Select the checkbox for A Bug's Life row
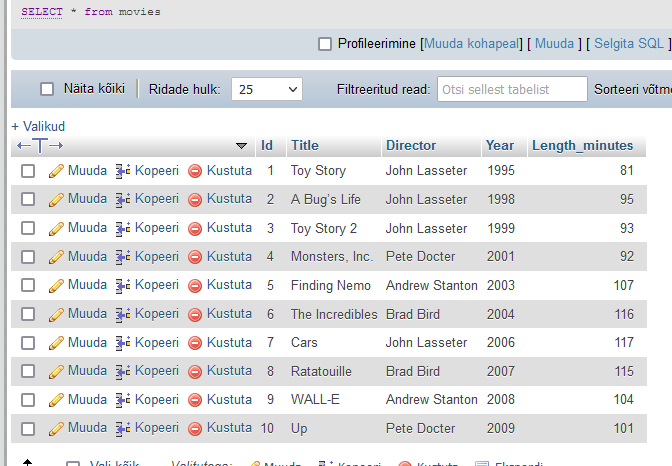672x466 pixels. [x=28, y=199]
